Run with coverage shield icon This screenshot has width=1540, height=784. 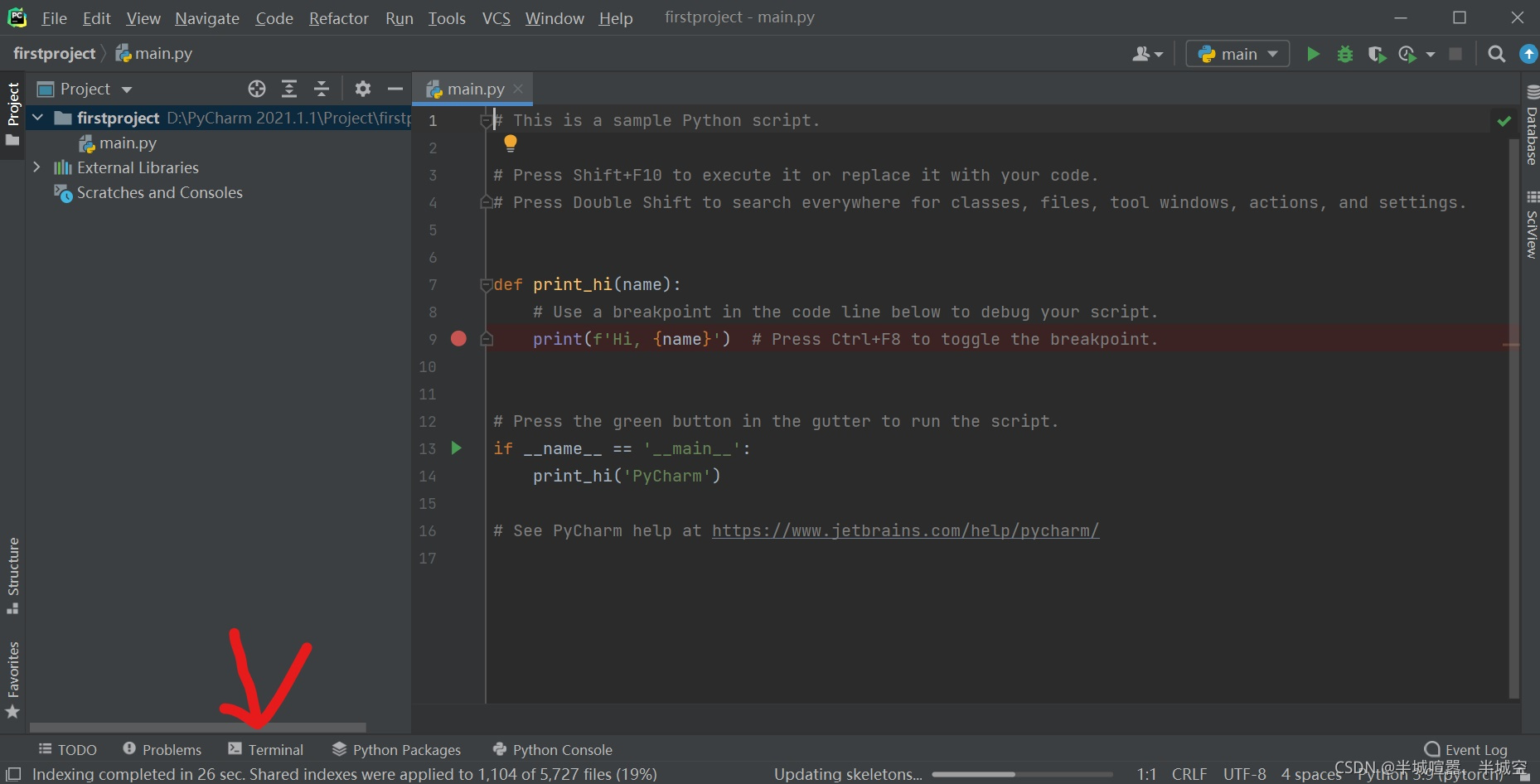click(1377, 54)
